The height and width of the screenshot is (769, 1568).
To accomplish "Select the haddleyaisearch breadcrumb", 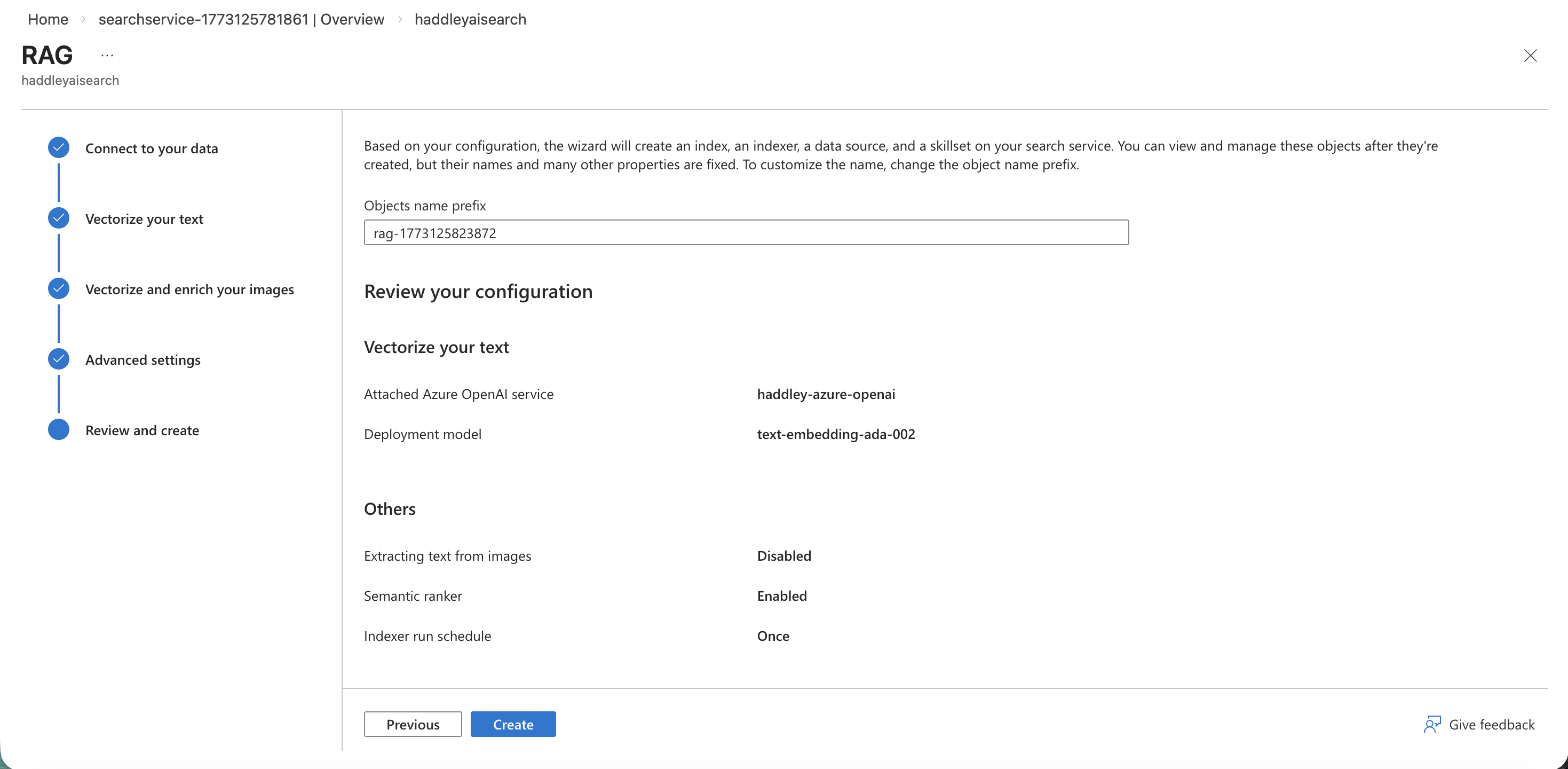I will (x=470, y=19).
